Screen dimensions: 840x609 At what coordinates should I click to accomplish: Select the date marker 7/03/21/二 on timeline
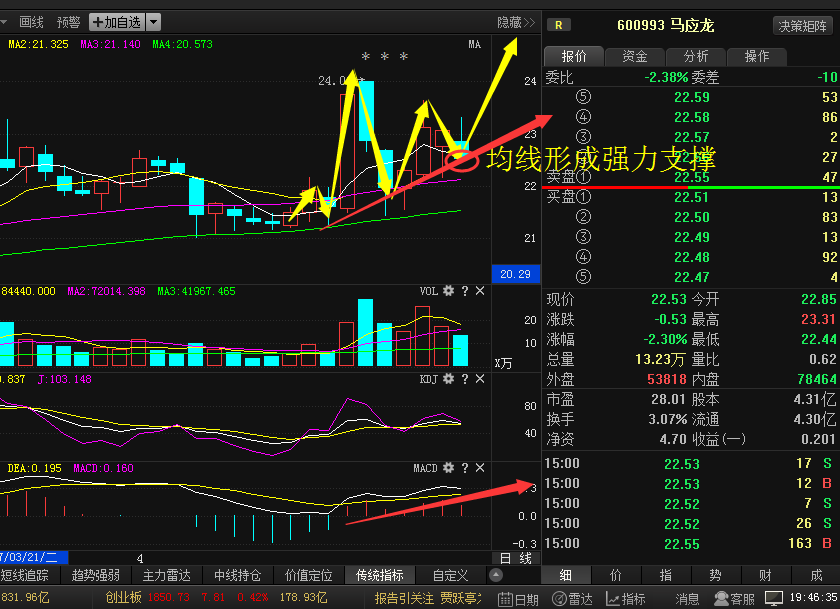[33, 558]
